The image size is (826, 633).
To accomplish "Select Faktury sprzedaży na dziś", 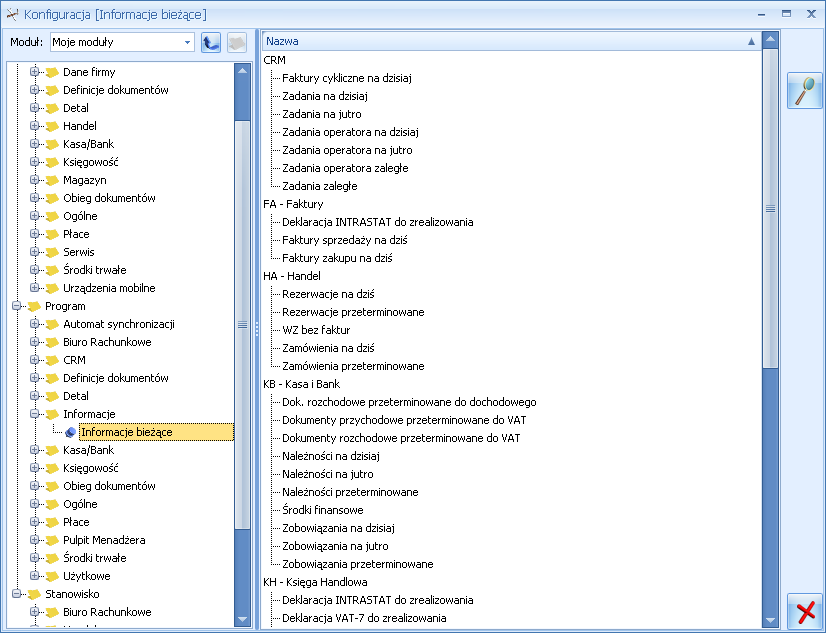I will 345,240.
